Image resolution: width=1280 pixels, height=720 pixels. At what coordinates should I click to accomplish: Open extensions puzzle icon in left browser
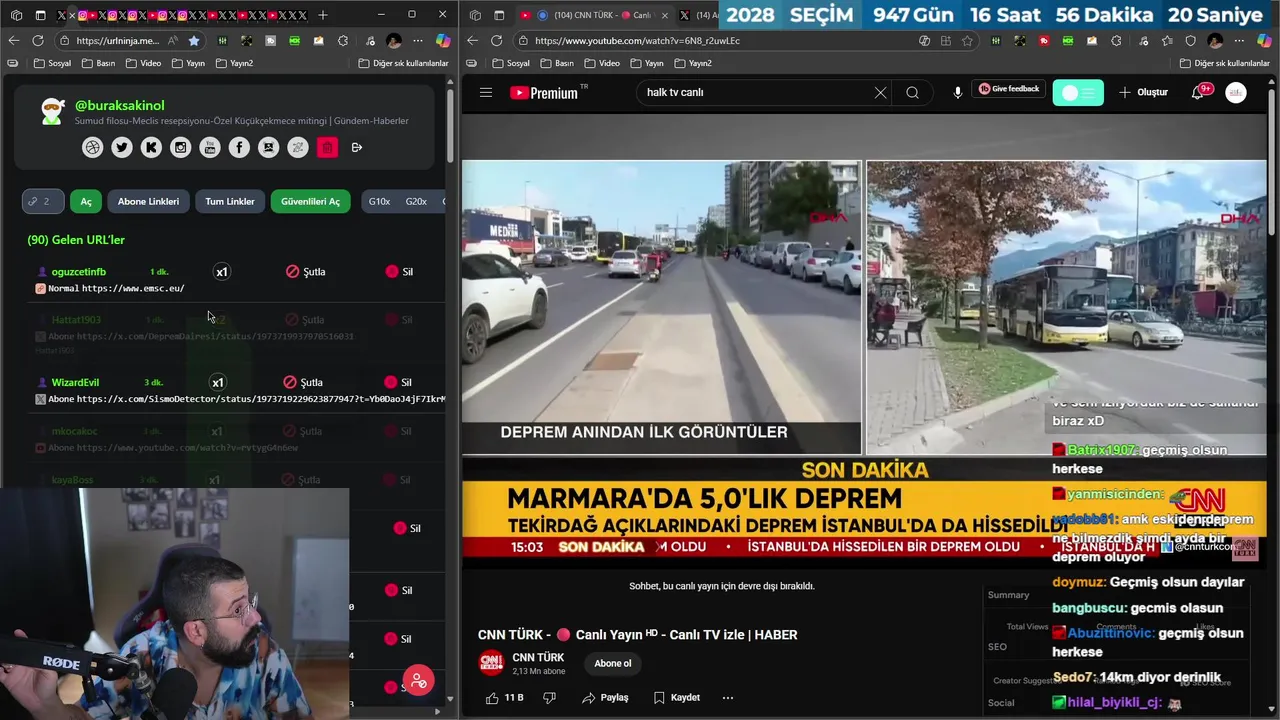tap(343, 40)
